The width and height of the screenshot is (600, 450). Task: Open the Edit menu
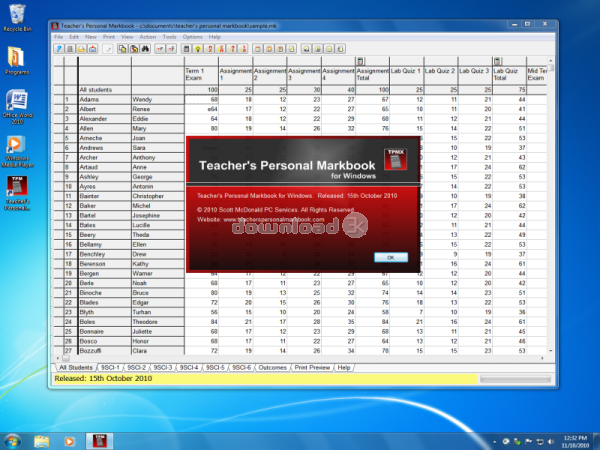click(74, 37)
